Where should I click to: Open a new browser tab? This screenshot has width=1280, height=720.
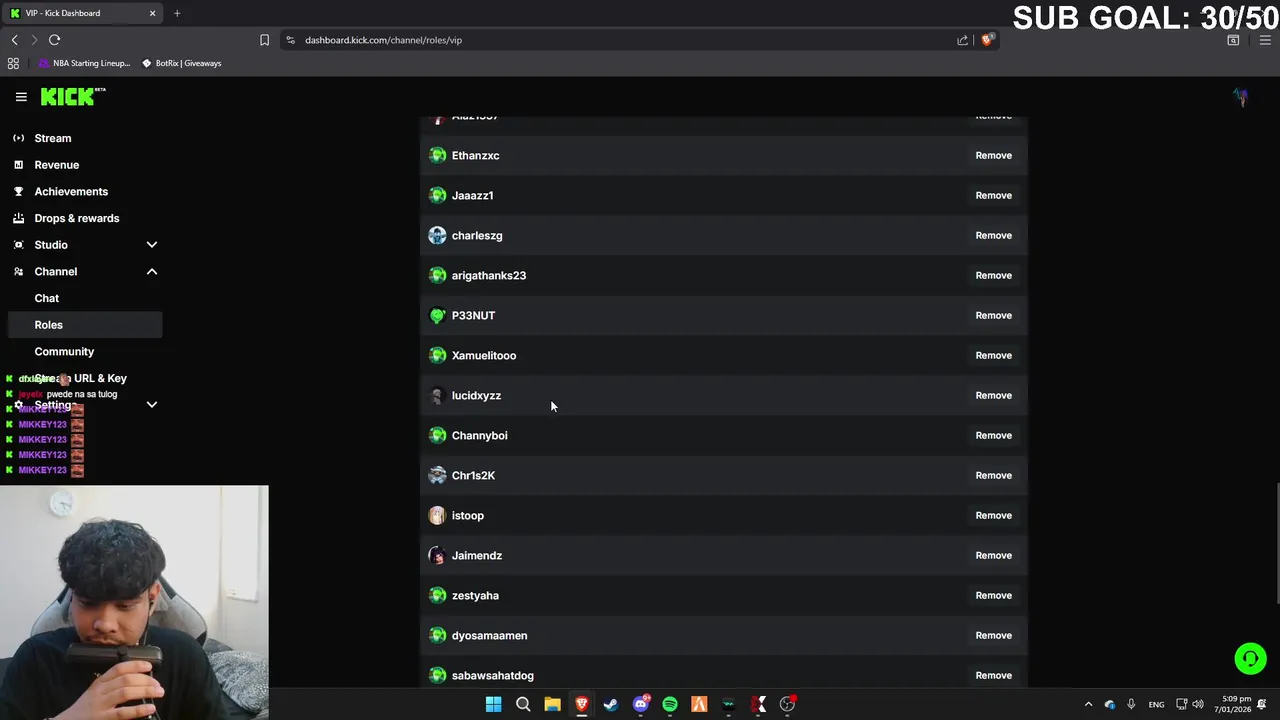coord(177,13)
